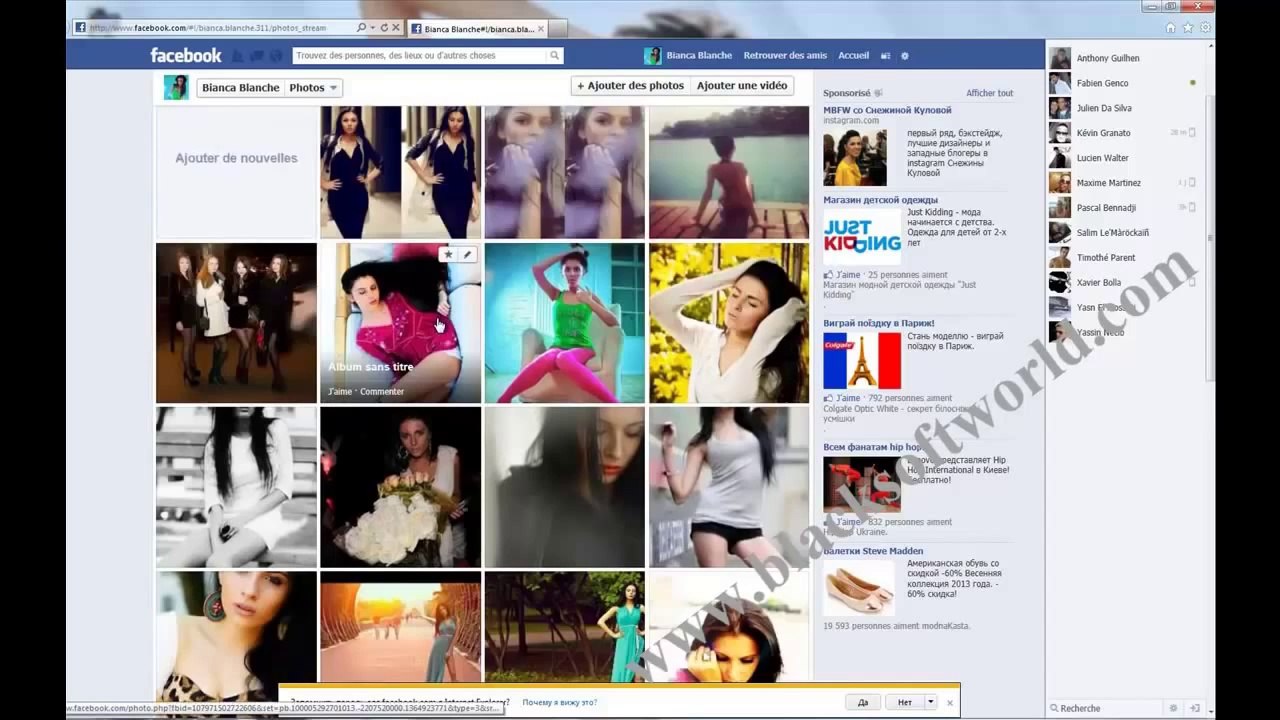
Task: Close the Bianca Blanche browser tab
Action: tap(541, 28)
